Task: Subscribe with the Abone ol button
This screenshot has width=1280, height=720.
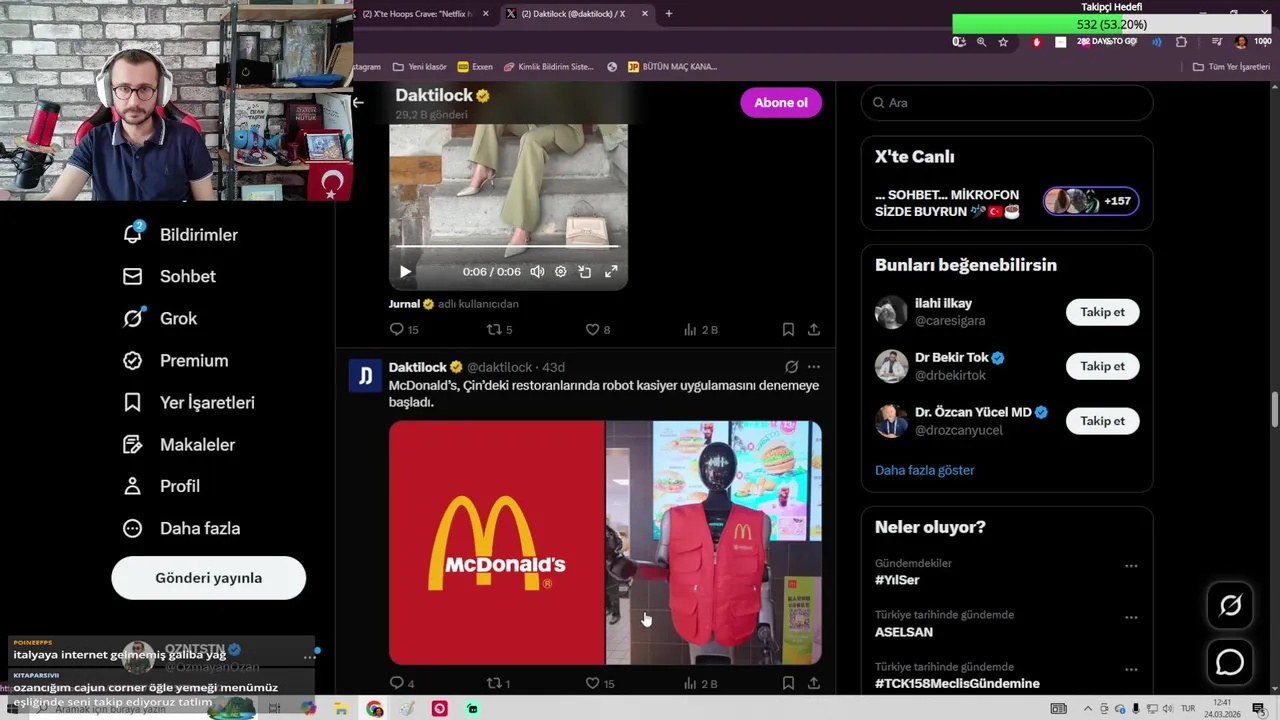Action: pos(781,102)
